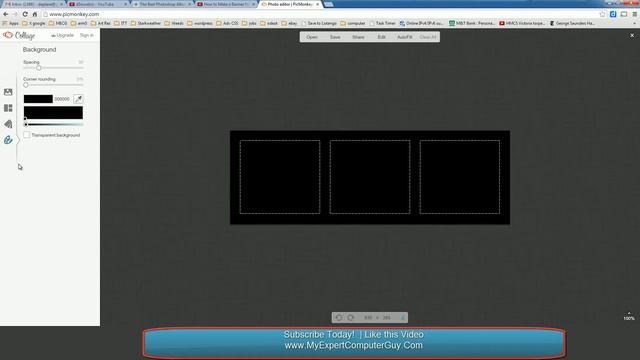Select the Photo editor PicMonkey tab
This screenshot has width=640, height=360.
[290, 4]
